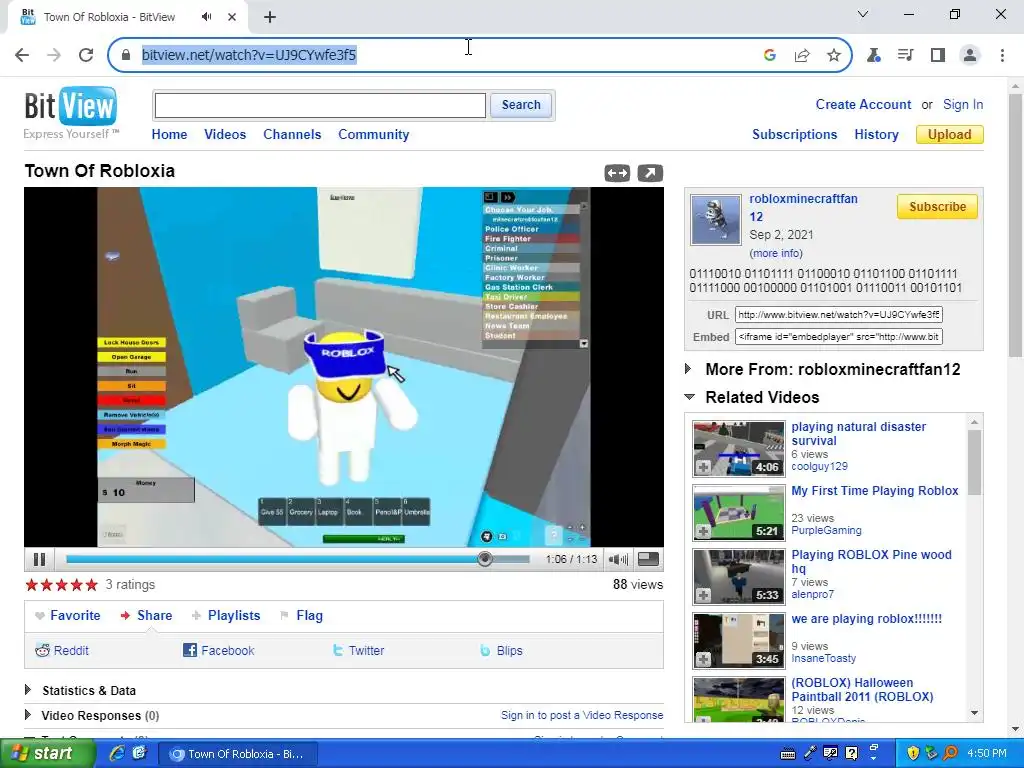The image size is (1024, 768).
Task: Click the browser address bar URL
Action: tap(249, 55)
